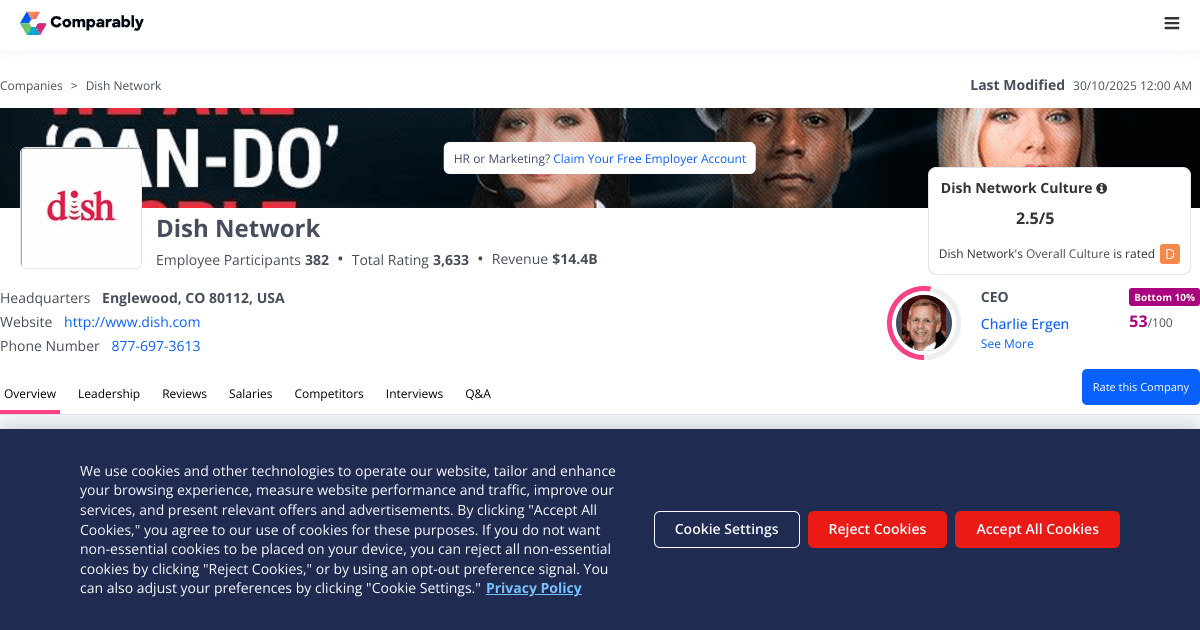Click the Comparably logo

pos(82,22)
